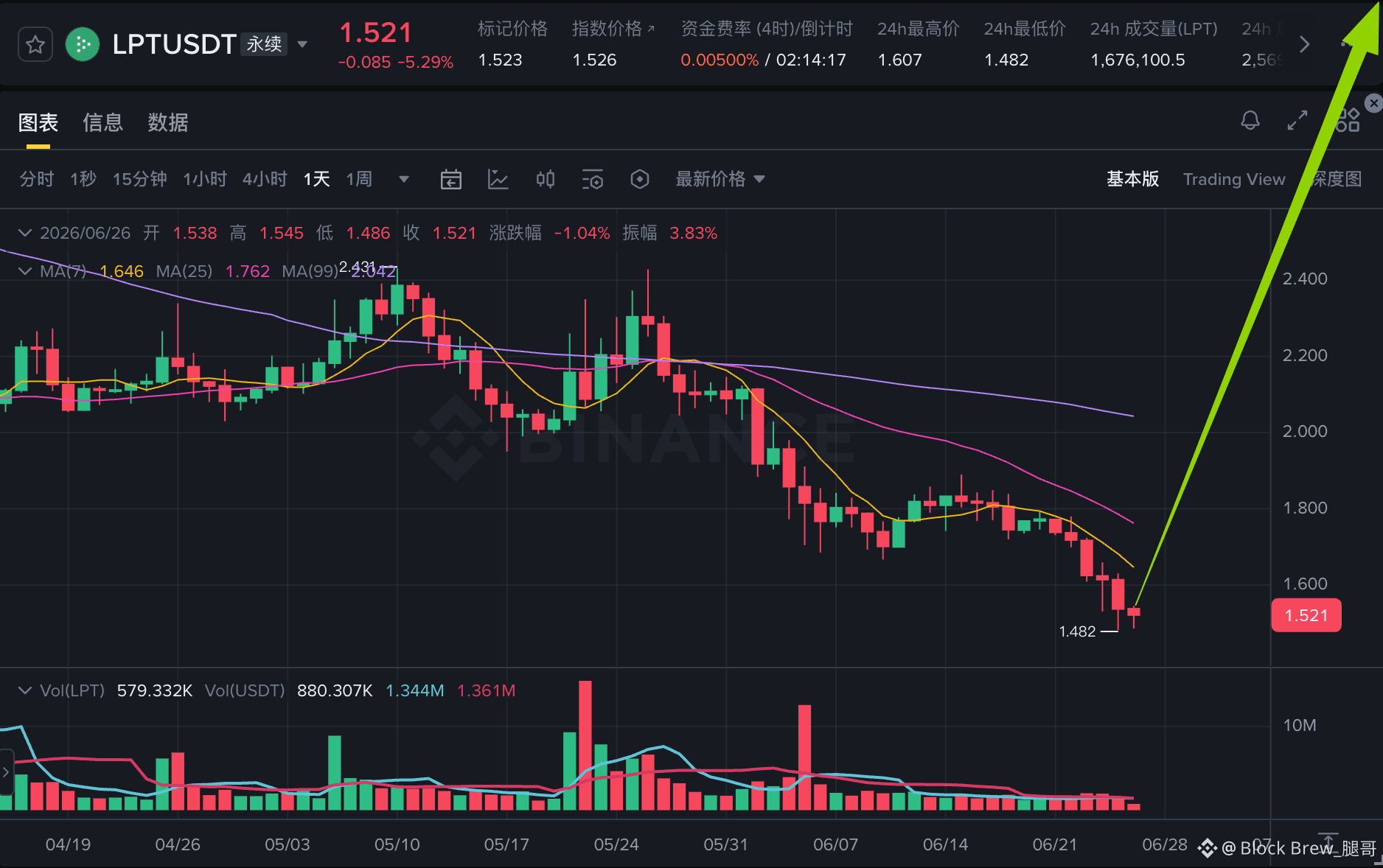Select the 15分钟 interval
The height and width of the screenshot is (868, 1383).
(139, 179)
